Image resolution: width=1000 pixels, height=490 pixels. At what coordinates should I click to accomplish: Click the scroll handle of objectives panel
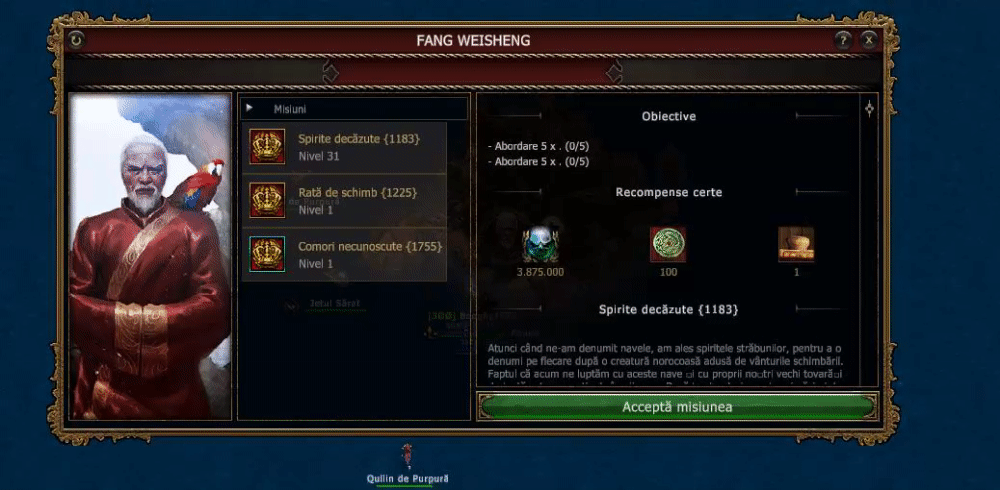pos(869,109)
